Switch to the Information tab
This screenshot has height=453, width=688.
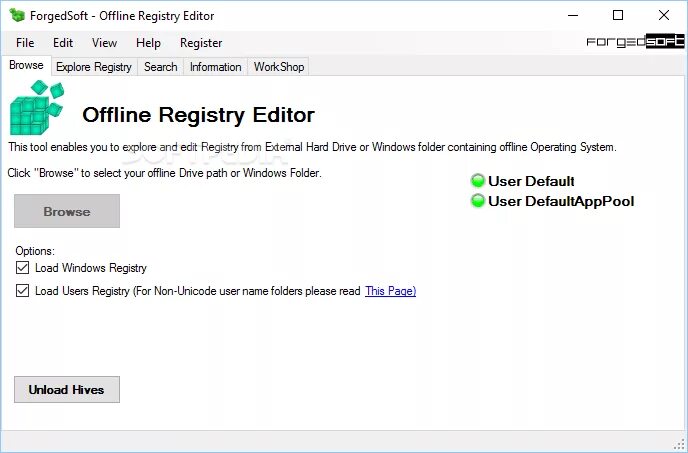click(215, 67)
